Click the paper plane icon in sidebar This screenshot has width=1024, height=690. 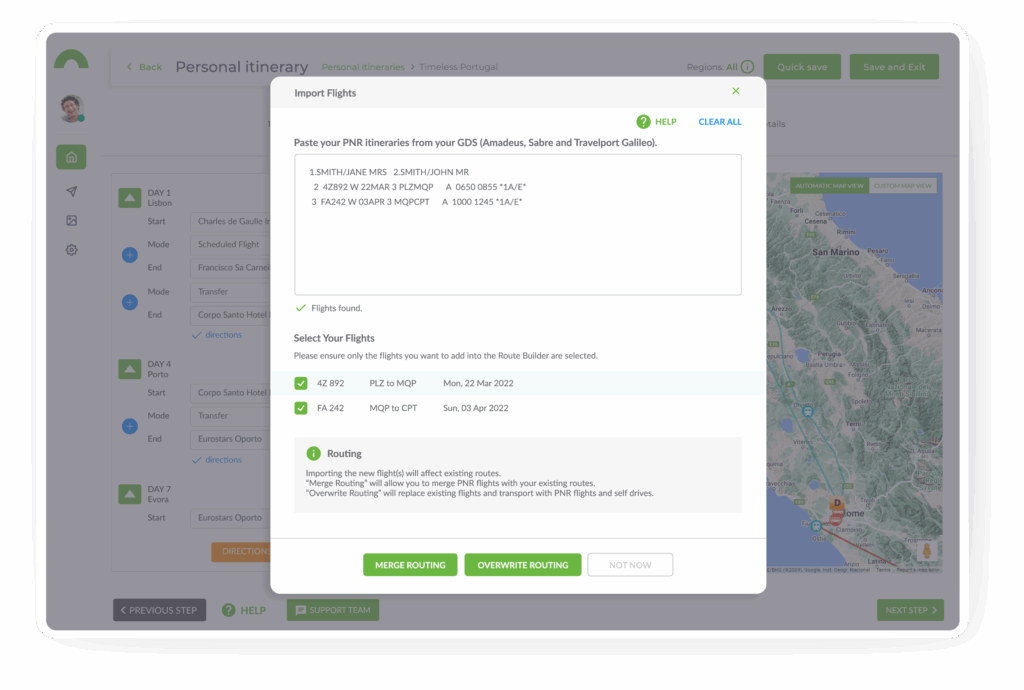click(x=71, y=191)
